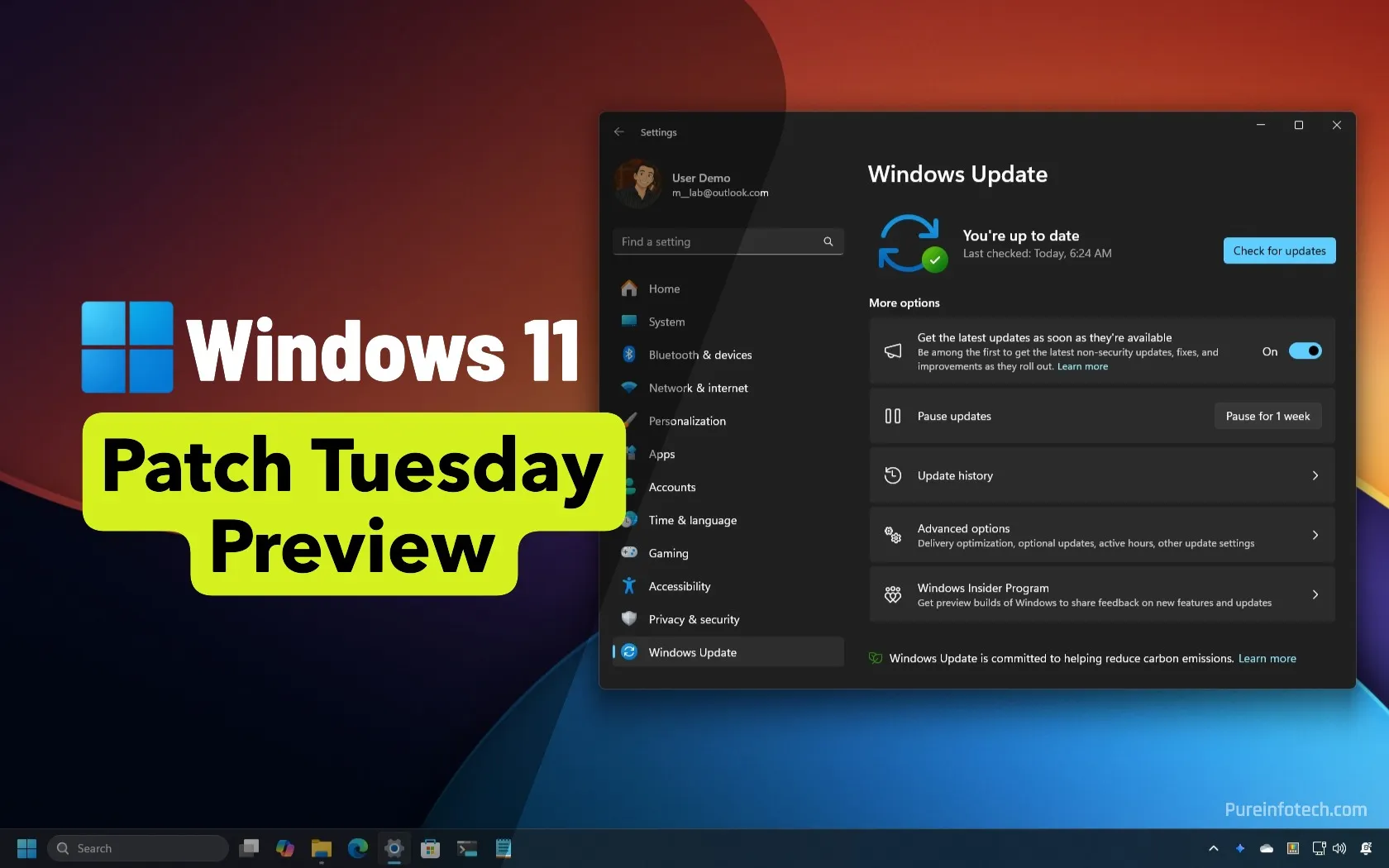This screenshot has width=1389, height=868.
Task: Click the Windows Update sync icon in sidebar
Action: (x=629, y=651)
